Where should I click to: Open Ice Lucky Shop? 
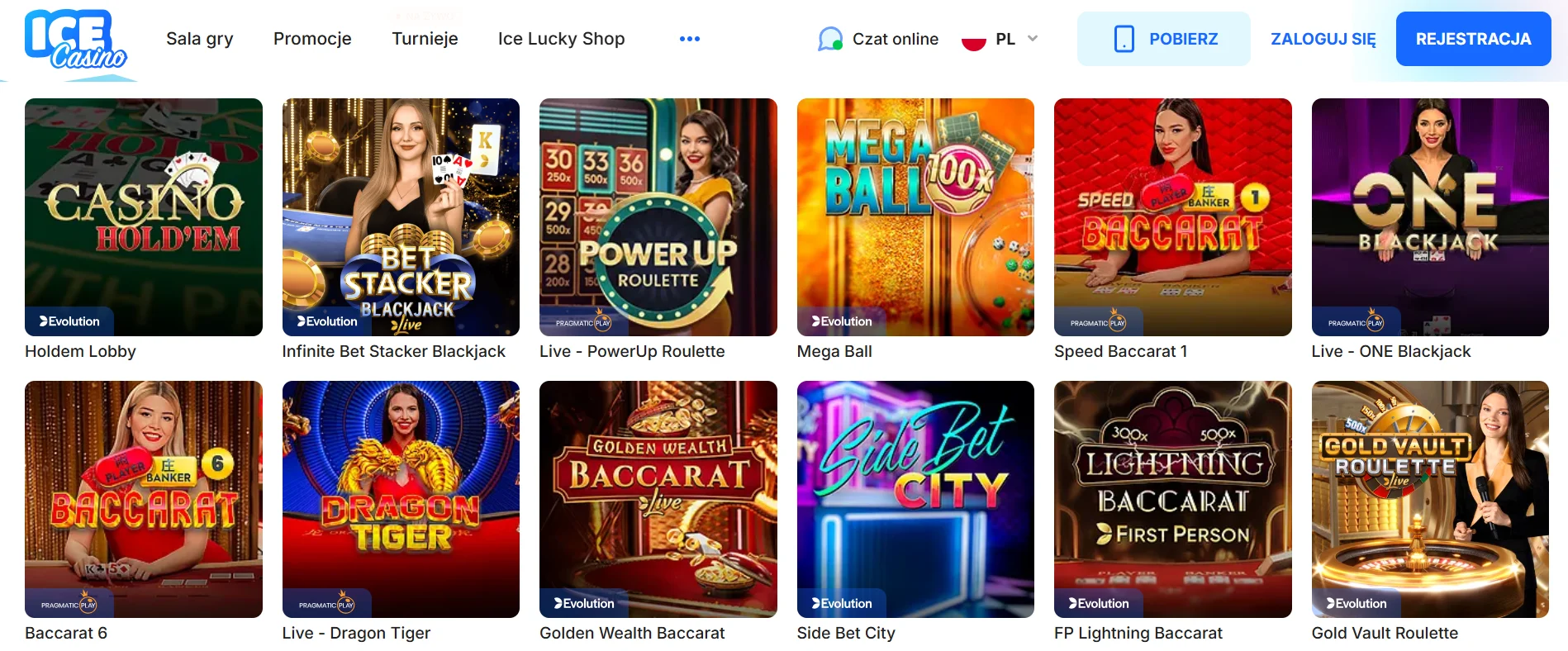pyautogui.click(x=562, y=39)
